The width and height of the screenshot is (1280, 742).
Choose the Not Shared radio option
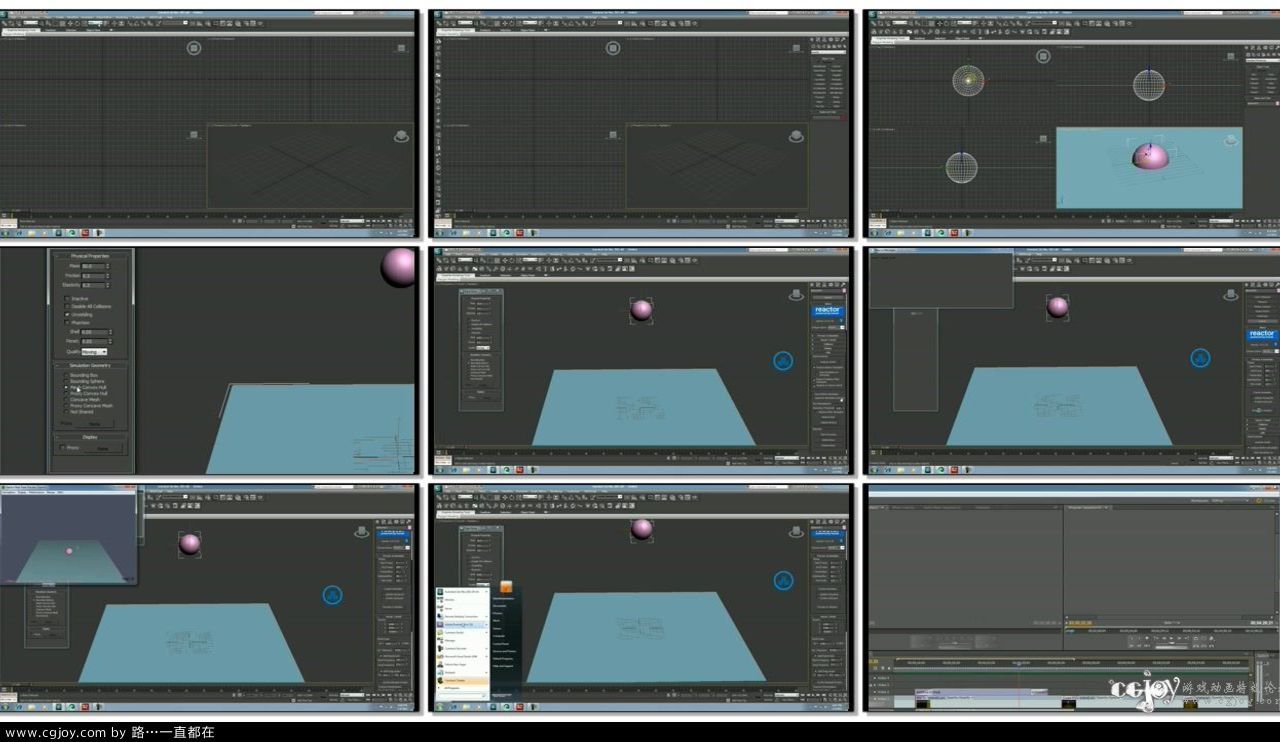pyautogui.click(x=66, y=412)
